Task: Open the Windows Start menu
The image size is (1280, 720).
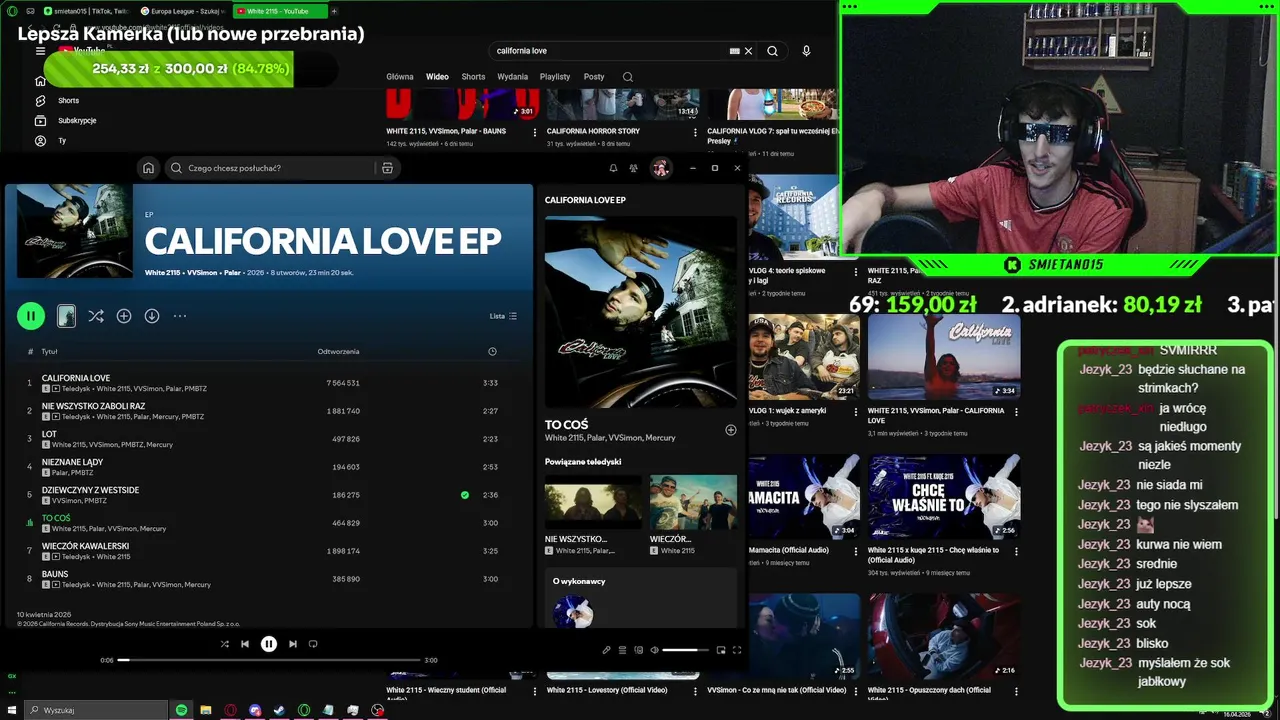Action: click(x=12, y=710)
